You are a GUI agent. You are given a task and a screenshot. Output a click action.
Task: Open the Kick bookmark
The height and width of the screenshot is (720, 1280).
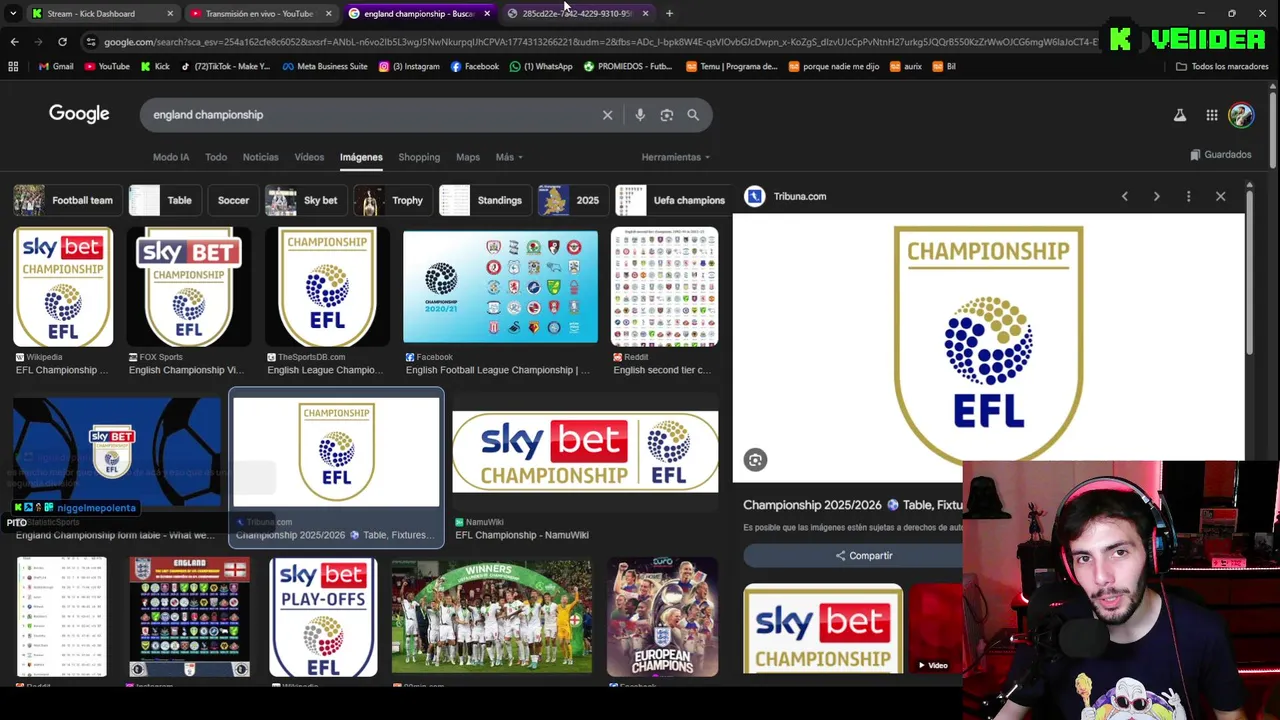155,66
